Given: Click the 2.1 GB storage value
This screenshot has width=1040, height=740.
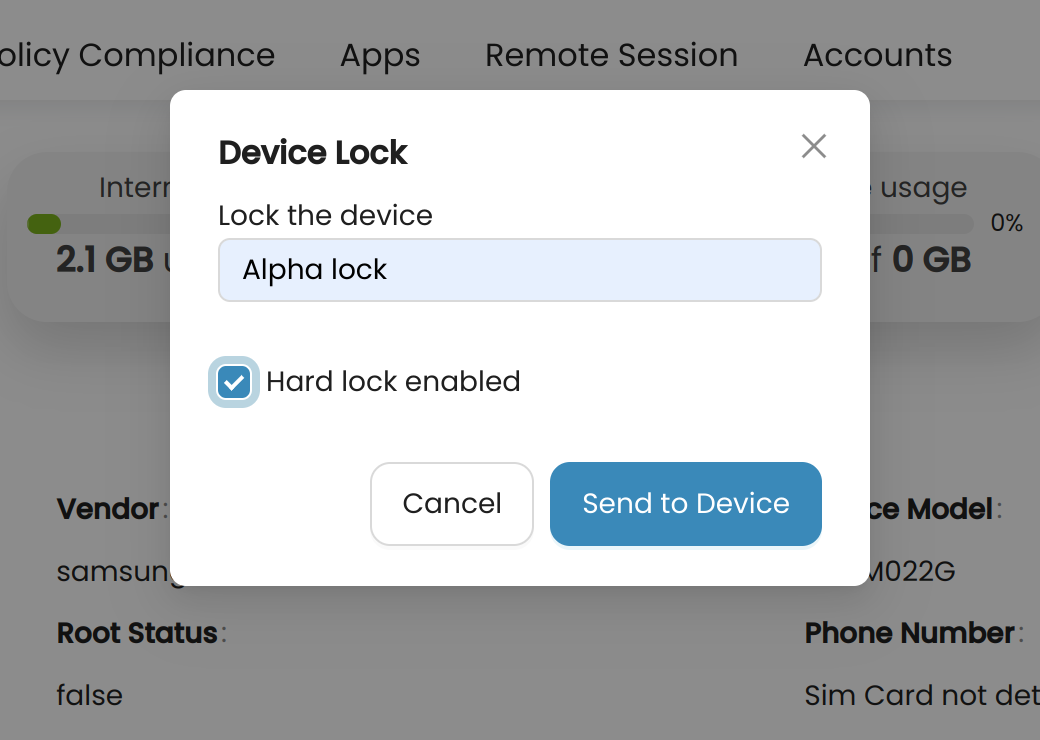Looking at the screenshot, I should (x=105, y=259).
